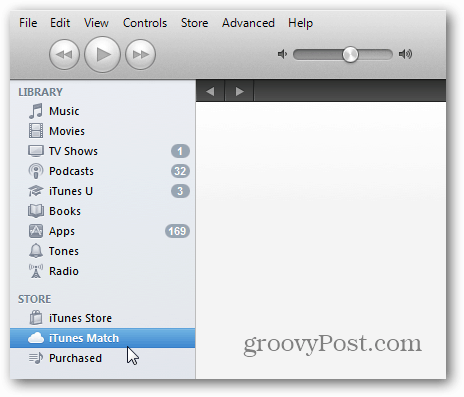Image resolution: width=464 pixels, height=397 pixels.
Task: Click the Movies film strip icon
Action: tap(36, 131)
